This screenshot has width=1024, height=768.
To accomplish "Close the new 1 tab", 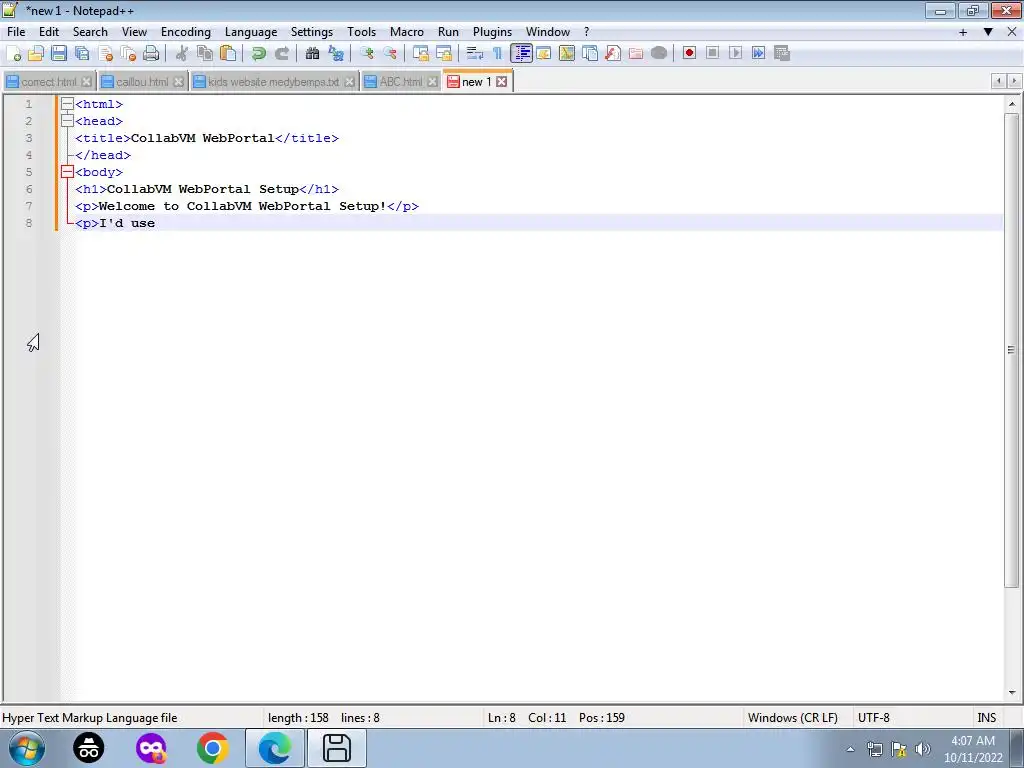I will (502, 82).
